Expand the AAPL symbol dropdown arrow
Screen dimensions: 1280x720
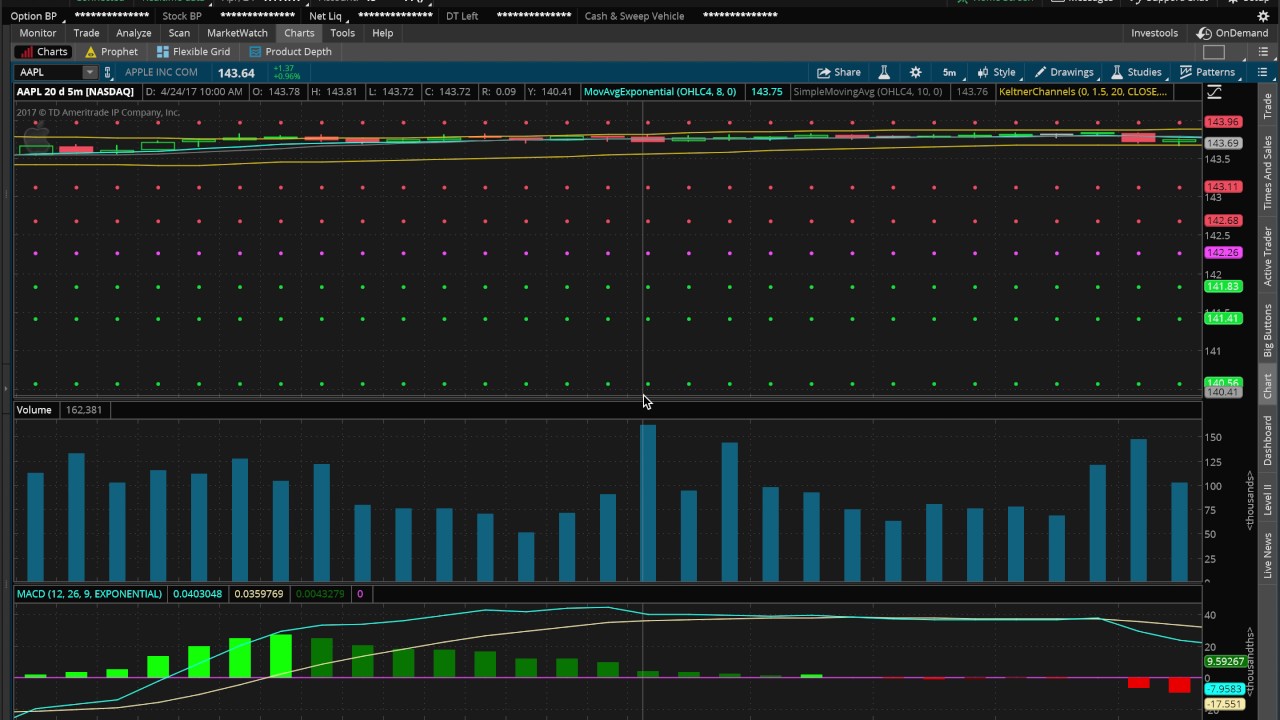(89, 72)
